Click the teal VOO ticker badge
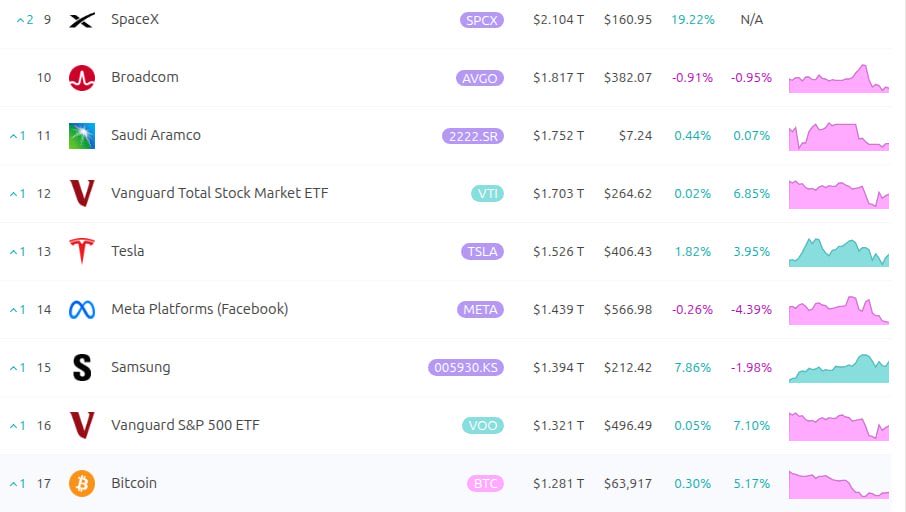This screenshot has width=906, height=512. point(482,426)
